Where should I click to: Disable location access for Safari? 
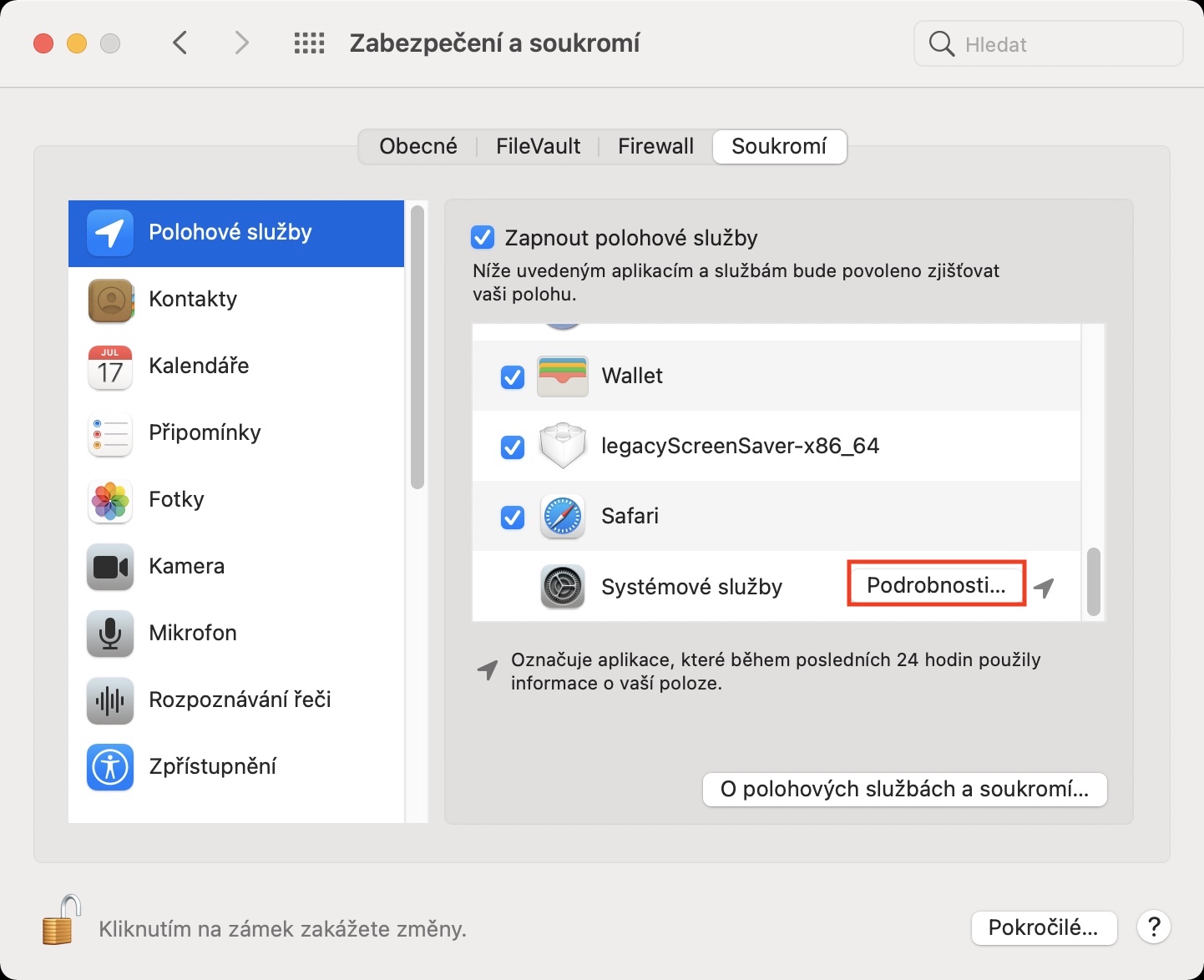pyautogui.click(x=513, y=518)
